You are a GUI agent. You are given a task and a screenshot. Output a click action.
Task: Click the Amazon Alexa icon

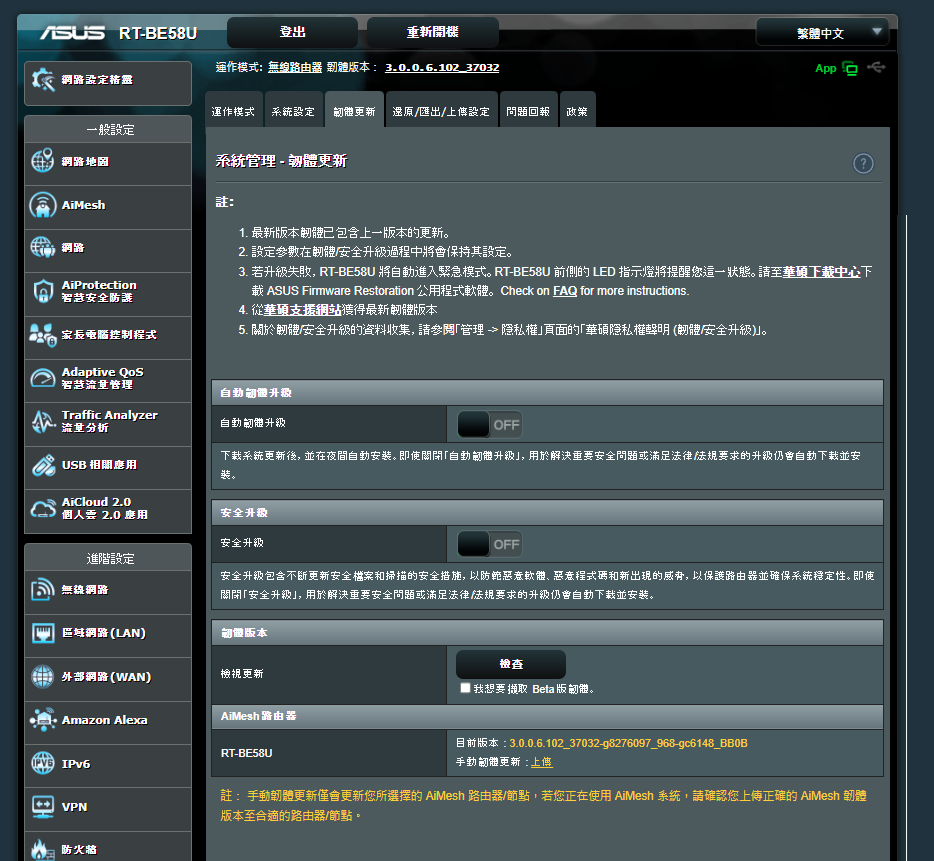tap(42, 720)
